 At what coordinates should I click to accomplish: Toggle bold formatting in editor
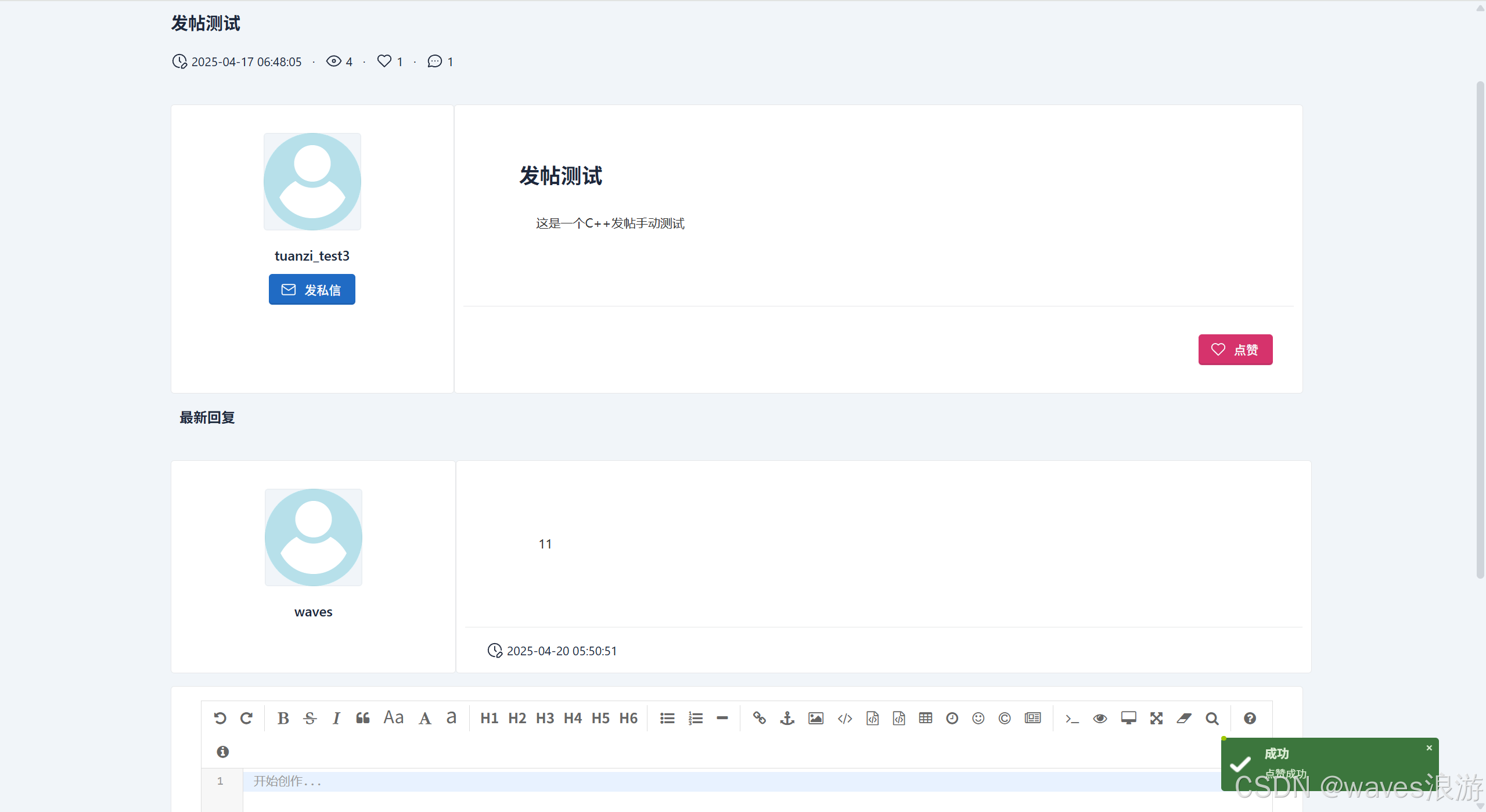(283, 718)
